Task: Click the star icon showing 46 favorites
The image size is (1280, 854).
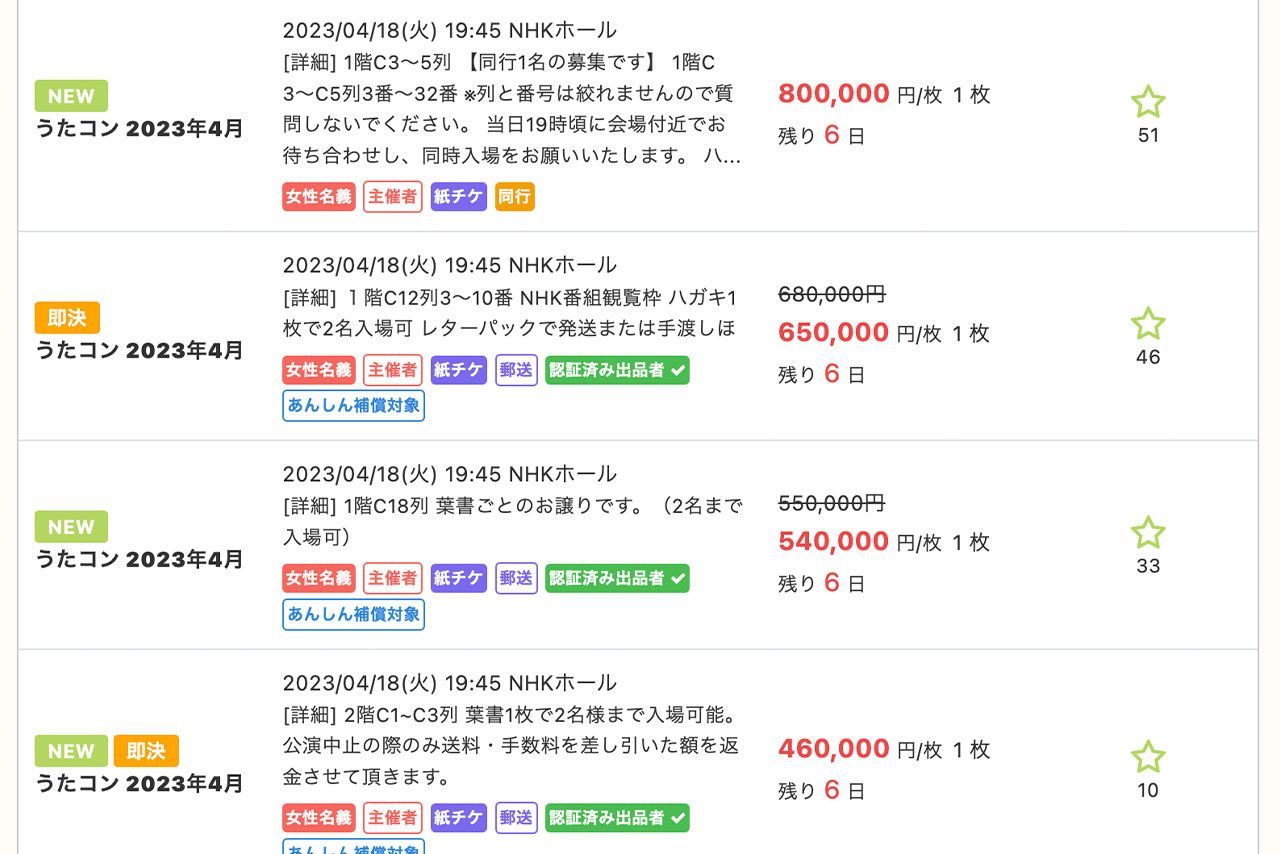Action: tap(1147, 323)
